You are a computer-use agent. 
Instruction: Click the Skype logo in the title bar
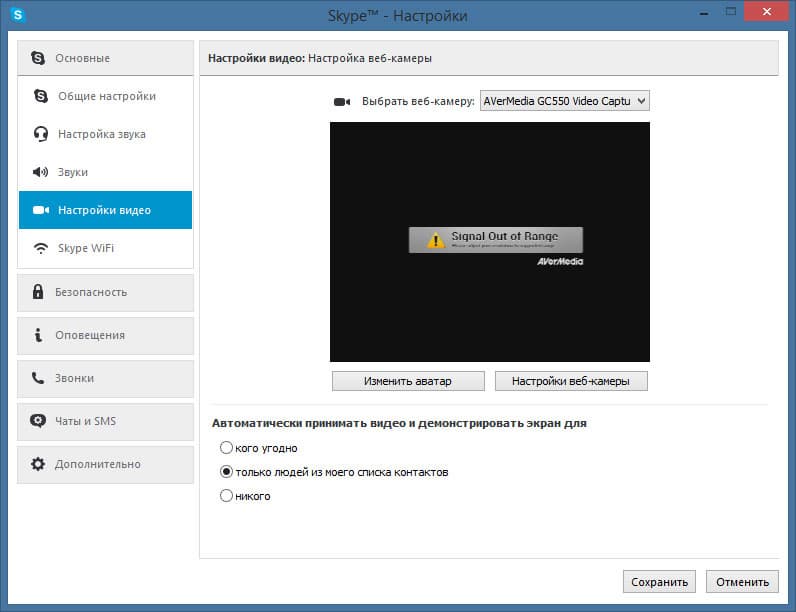click(18, 15)
